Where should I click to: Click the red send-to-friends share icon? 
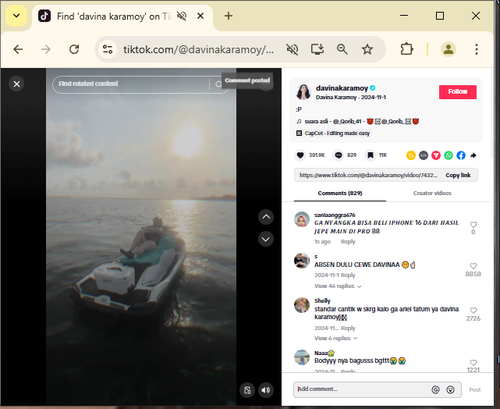coord(436,155)
